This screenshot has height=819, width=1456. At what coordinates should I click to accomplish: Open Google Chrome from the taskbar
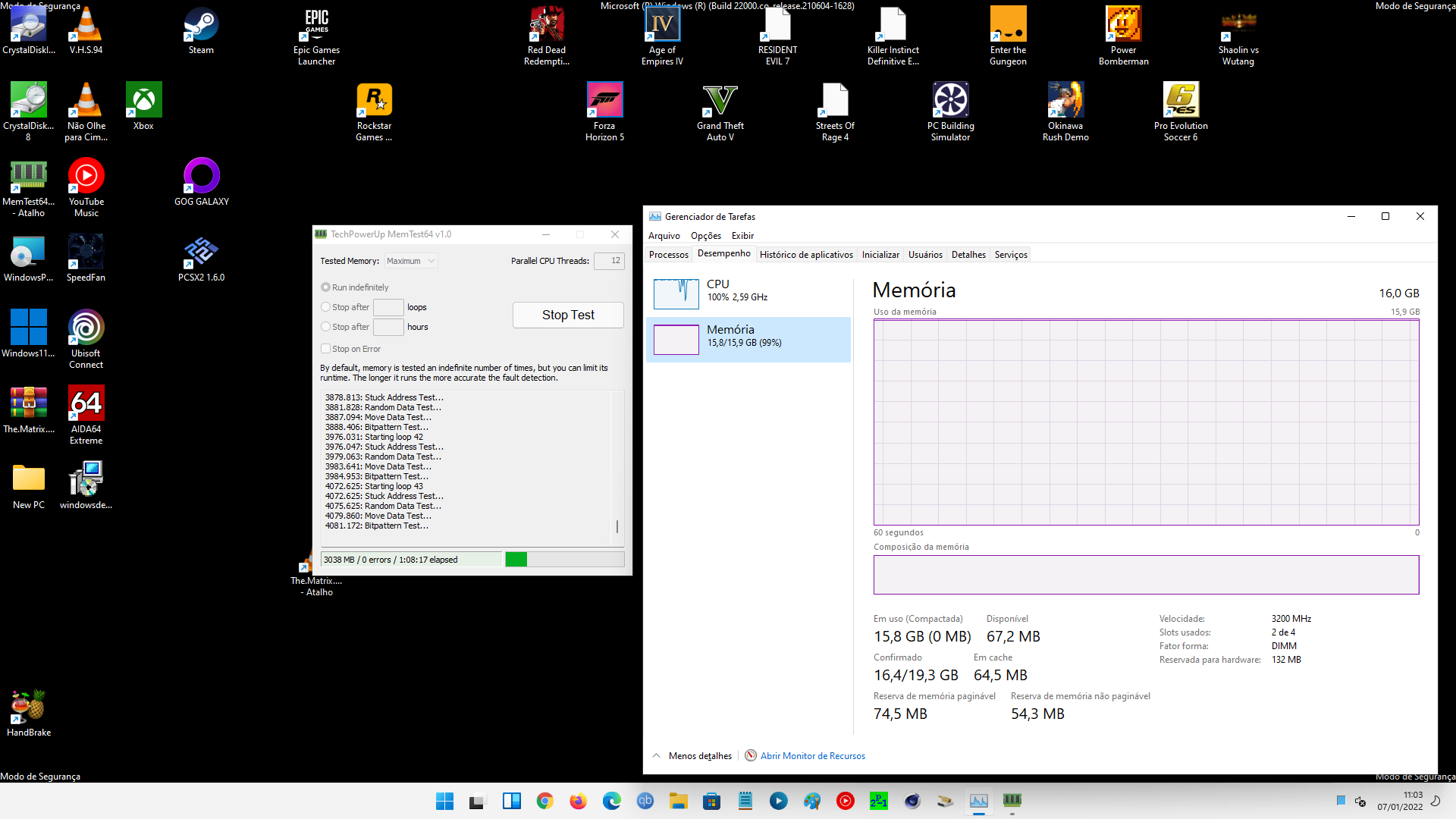pos(544,801)
